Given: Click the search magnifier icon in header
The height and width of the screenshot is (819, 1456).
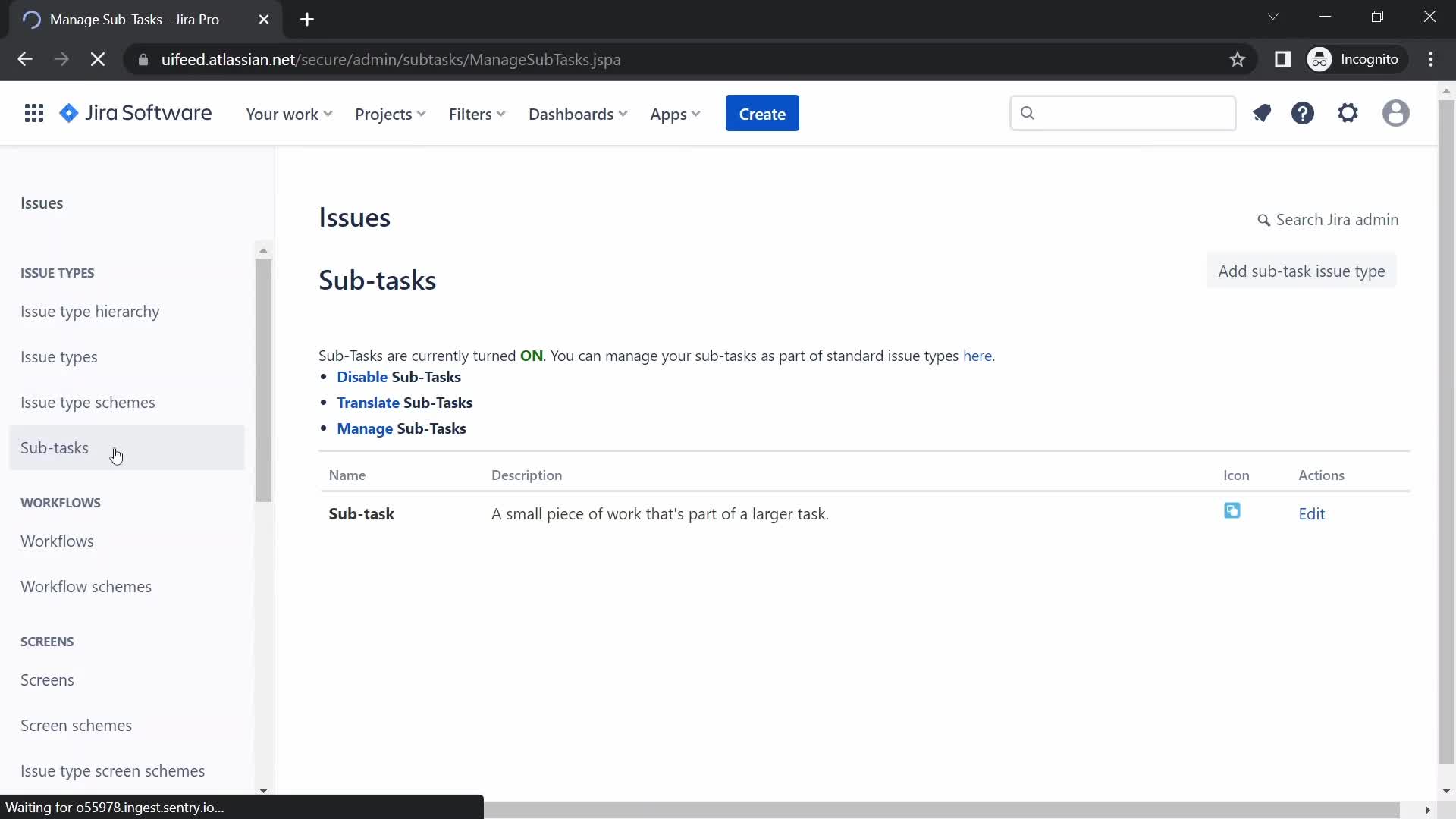Looking at the screenshot, I should point(1028,113).
